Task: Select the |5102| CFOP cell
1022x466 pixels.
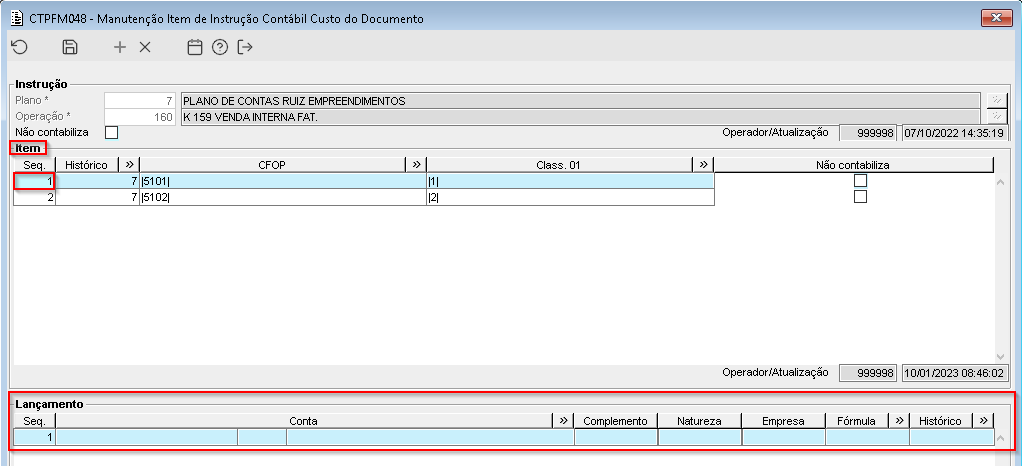Action: [283, 197]
